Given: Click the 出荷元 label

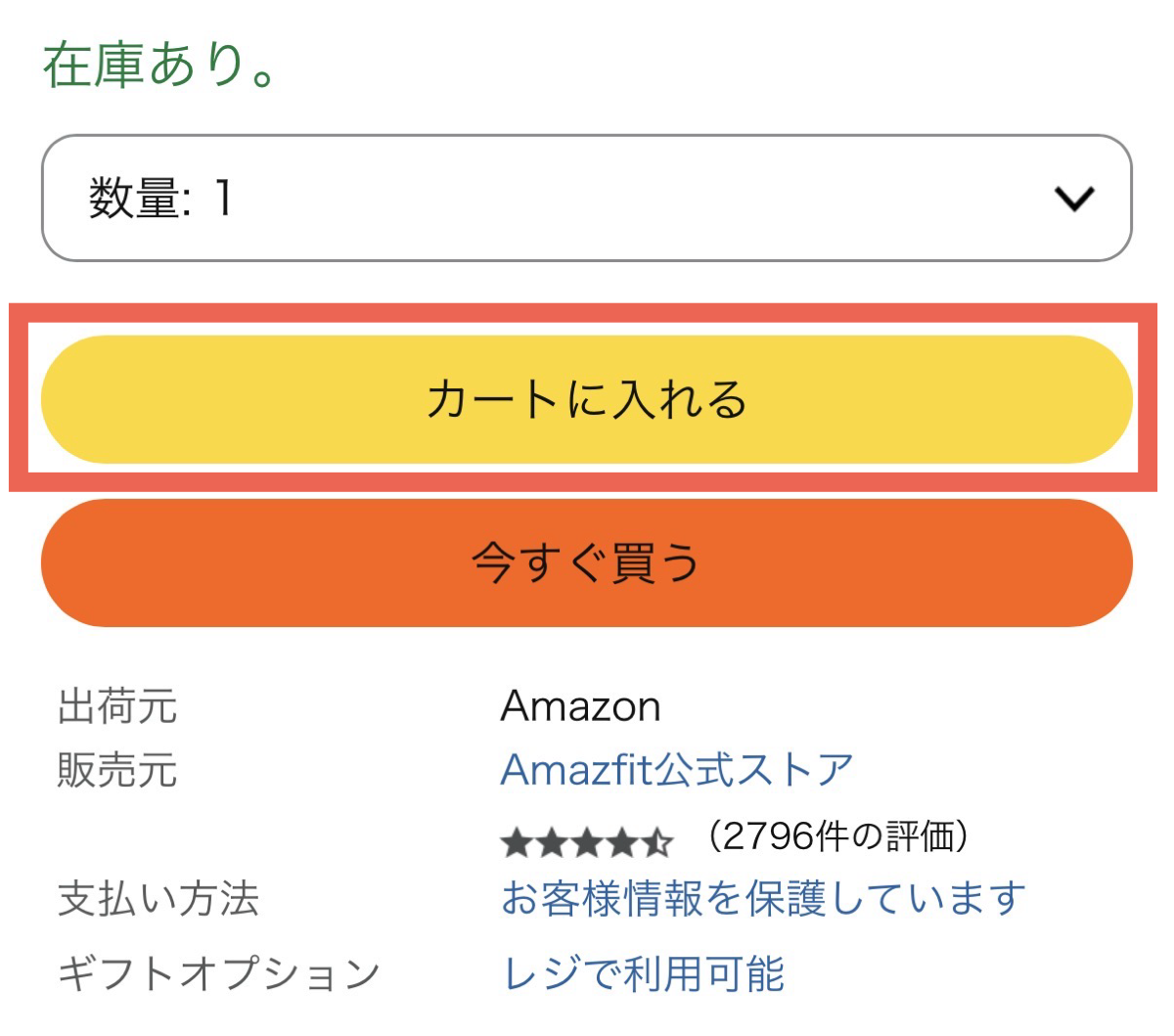Looking at the screenshot, I should tap(117, 706).
